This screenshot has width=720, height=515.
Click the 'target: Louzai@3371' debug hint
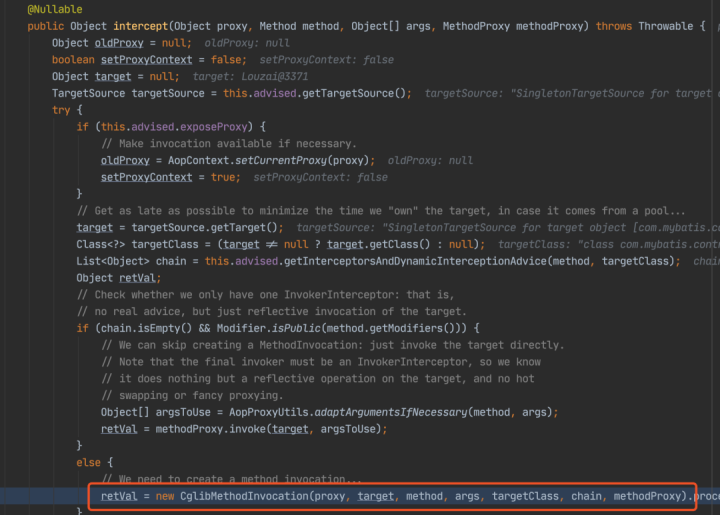pyautogui.click(x=250, y=77)
